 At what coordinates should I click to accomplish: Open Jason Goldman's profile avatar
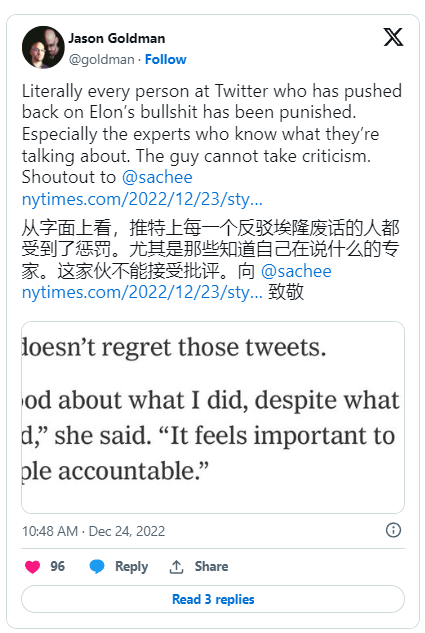(x=43, y=47)
